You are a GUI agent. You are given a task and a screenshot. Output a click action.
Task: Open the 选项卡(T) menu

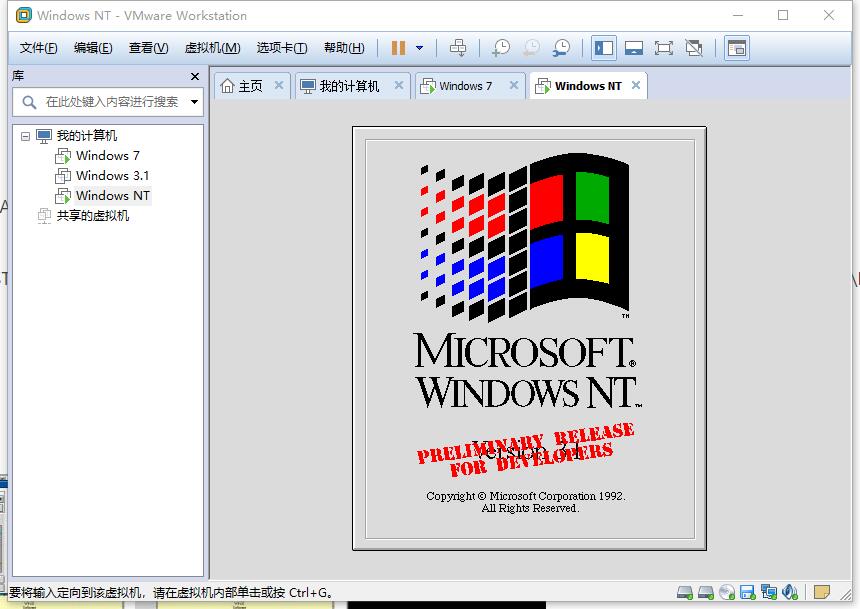click(282, 48)
